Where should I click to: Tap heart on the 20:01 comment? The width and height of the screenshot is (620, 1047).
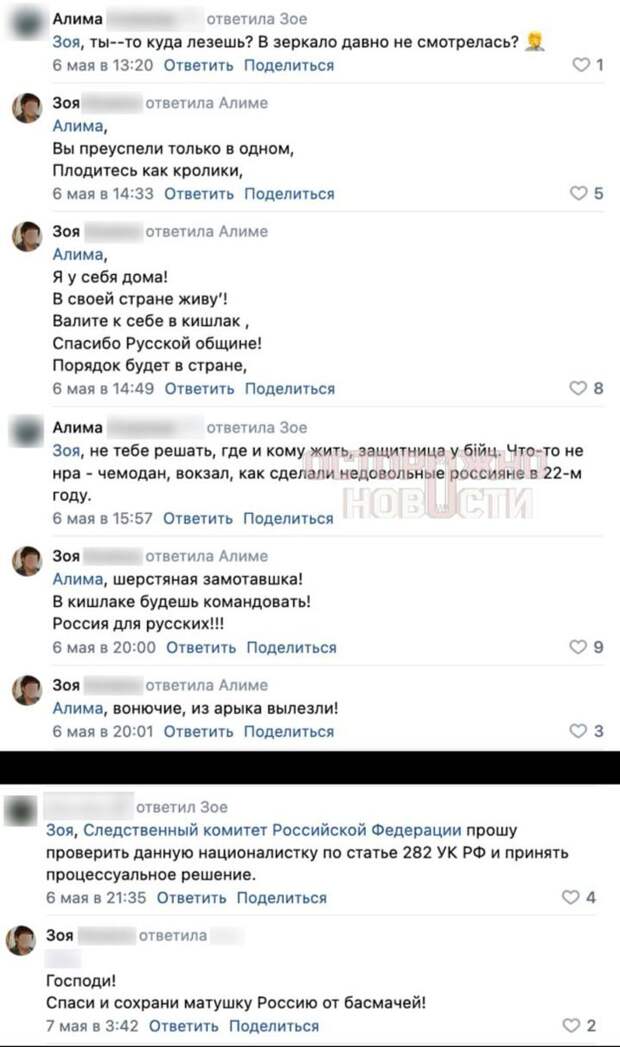[578, 730]
